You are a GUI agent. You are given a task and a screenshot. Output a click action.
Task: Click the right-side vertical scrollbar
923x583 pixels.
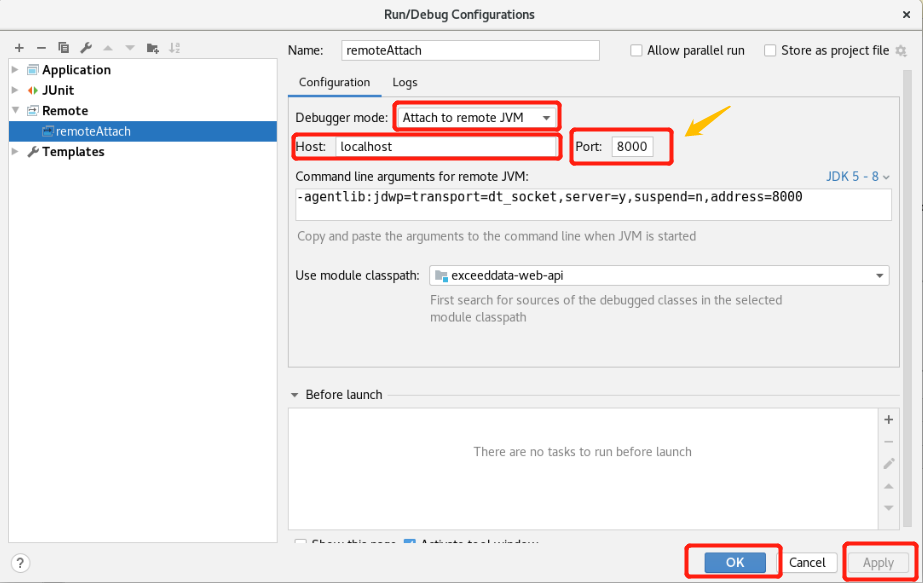point(907,299)
